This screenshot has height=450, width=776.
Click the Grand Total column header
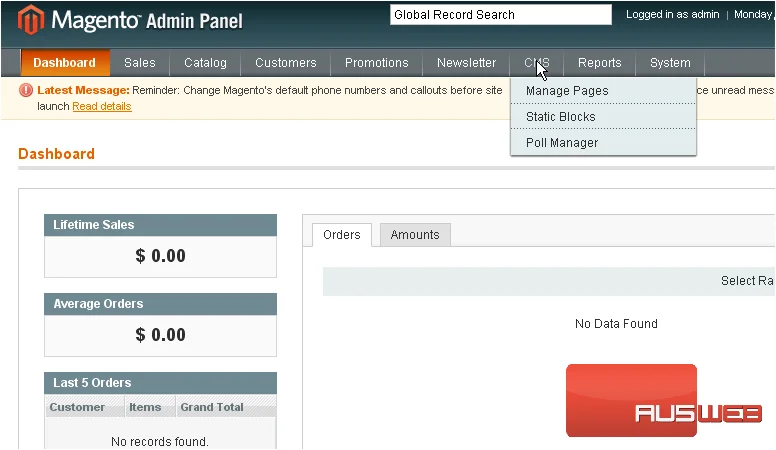click(226, 407)
